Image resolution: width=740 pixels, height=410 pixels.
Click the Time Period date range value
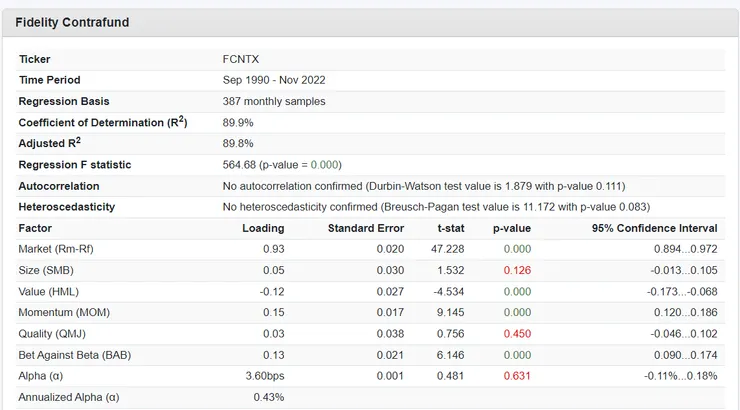pyautogui.click(x=274, y=80)
